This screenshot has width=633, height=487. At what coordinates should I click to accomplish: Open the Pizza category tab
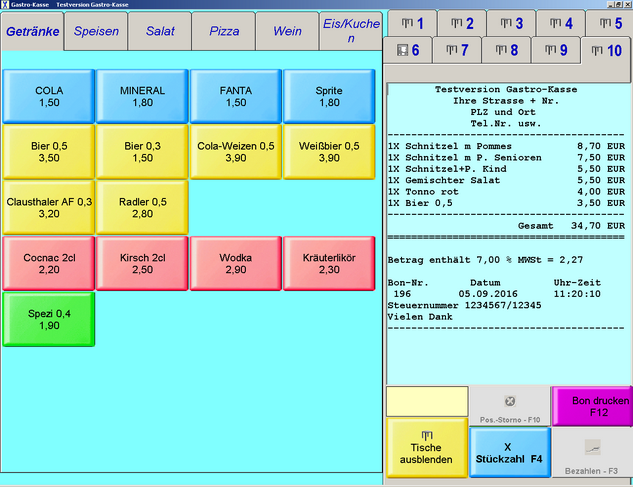pyautogui.click(x=224, y=31)
